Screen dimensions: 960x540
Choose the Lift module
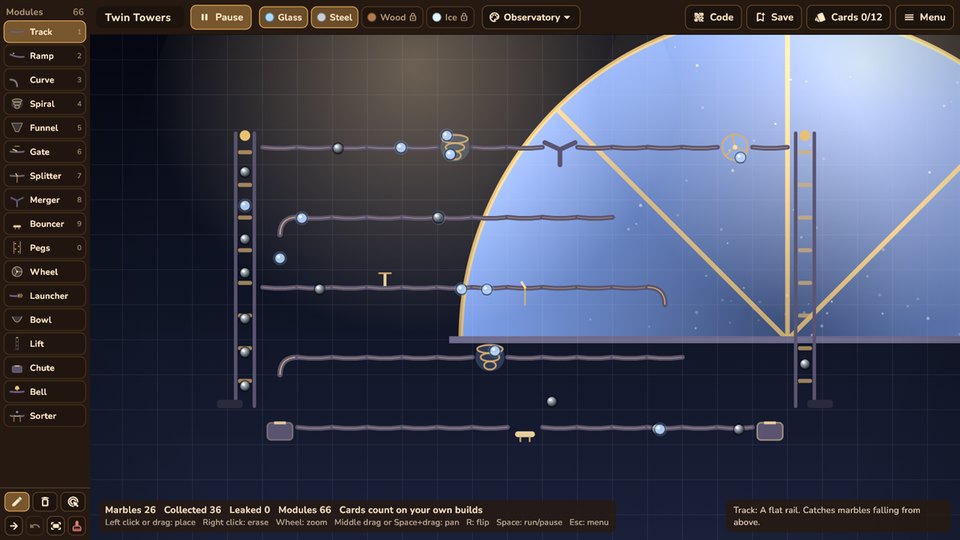(45, 343)
